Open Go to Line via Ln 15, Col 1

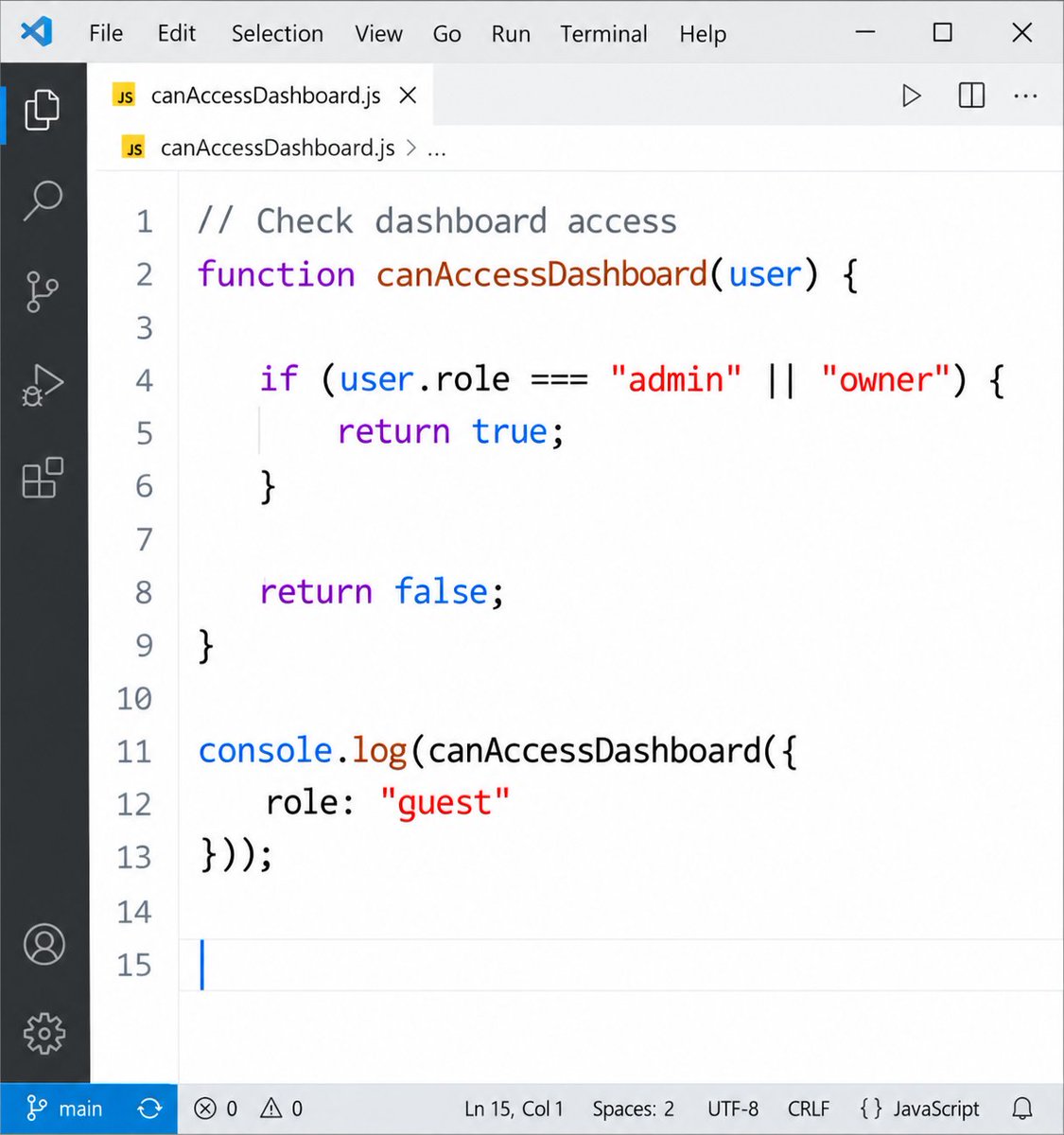point(514,1109)
